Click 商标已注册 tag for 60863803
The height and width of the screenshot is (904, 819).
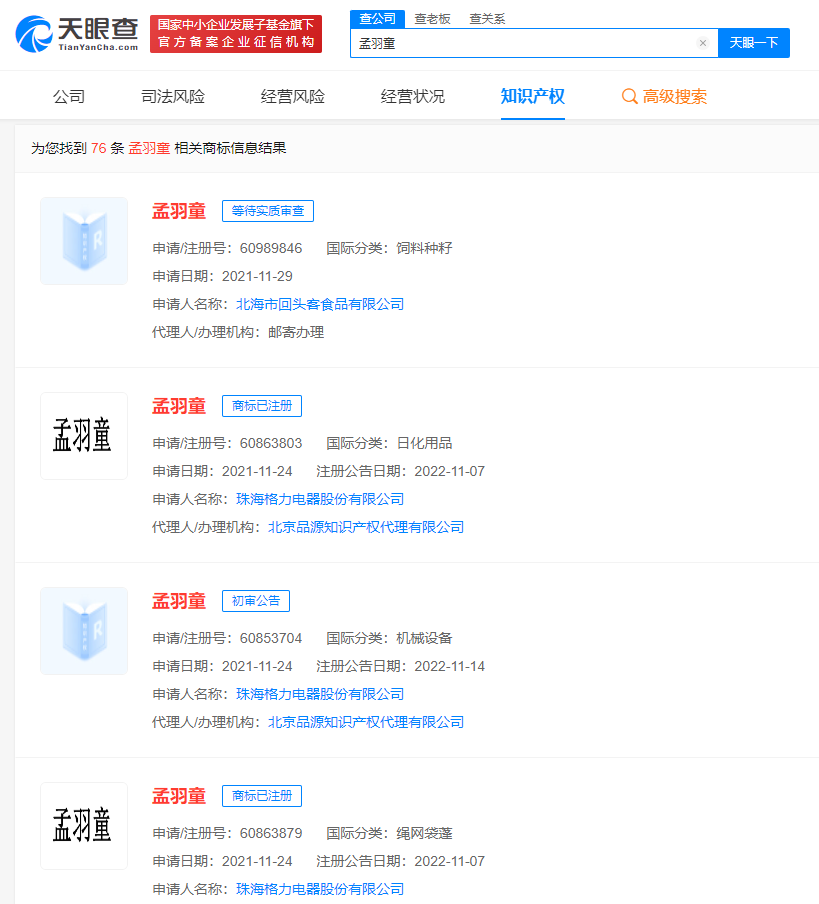[262, 406]
